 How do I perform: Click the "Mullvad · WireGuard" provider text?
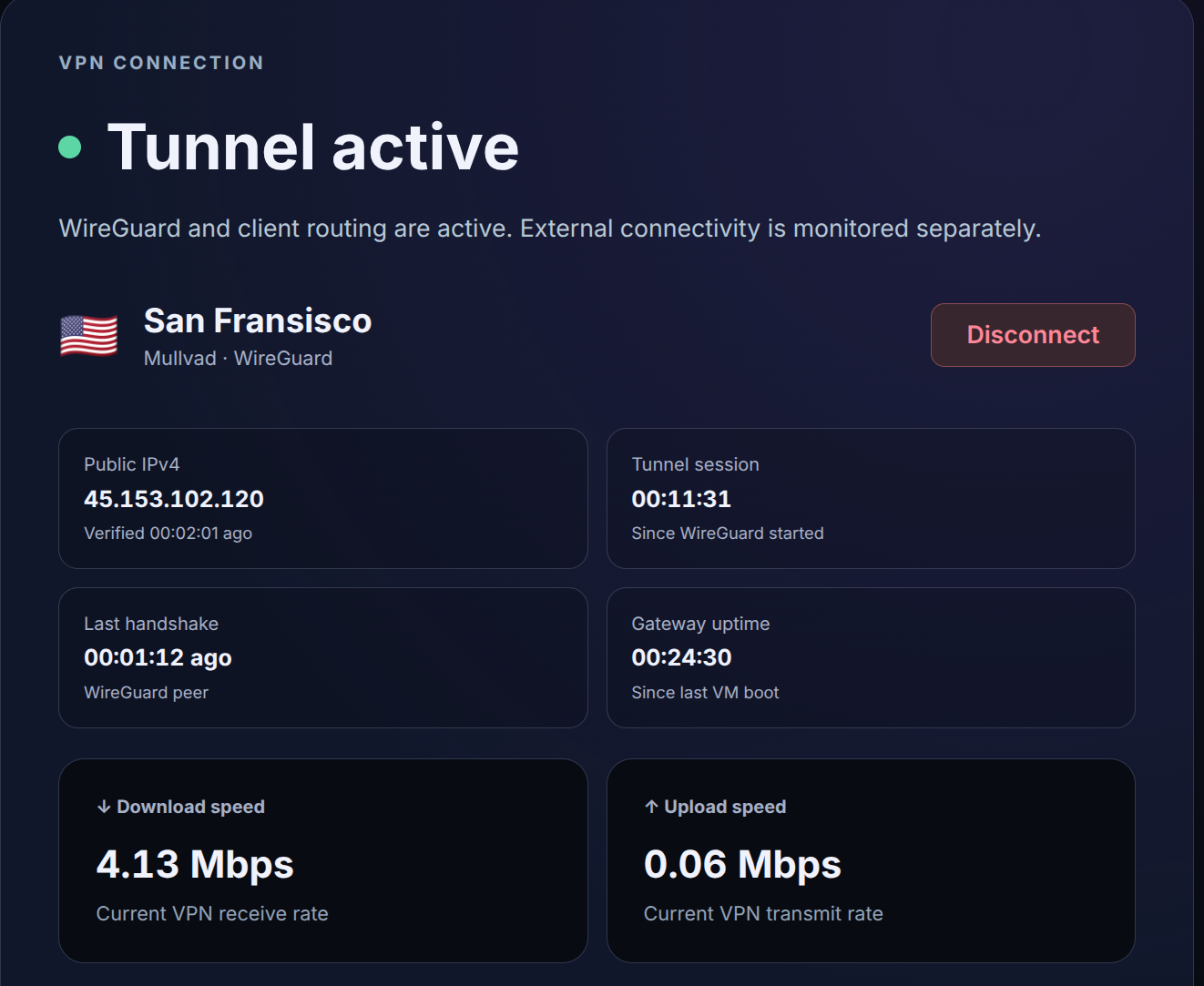238,359
